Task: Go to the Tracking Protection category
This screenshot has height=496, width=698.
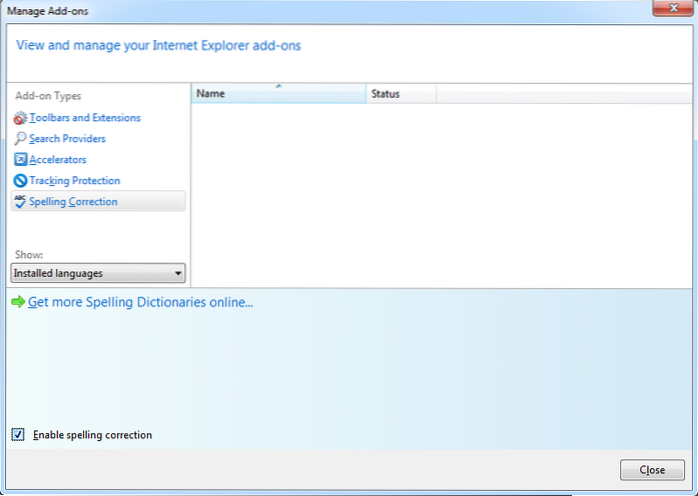Action: coord(75,181)
